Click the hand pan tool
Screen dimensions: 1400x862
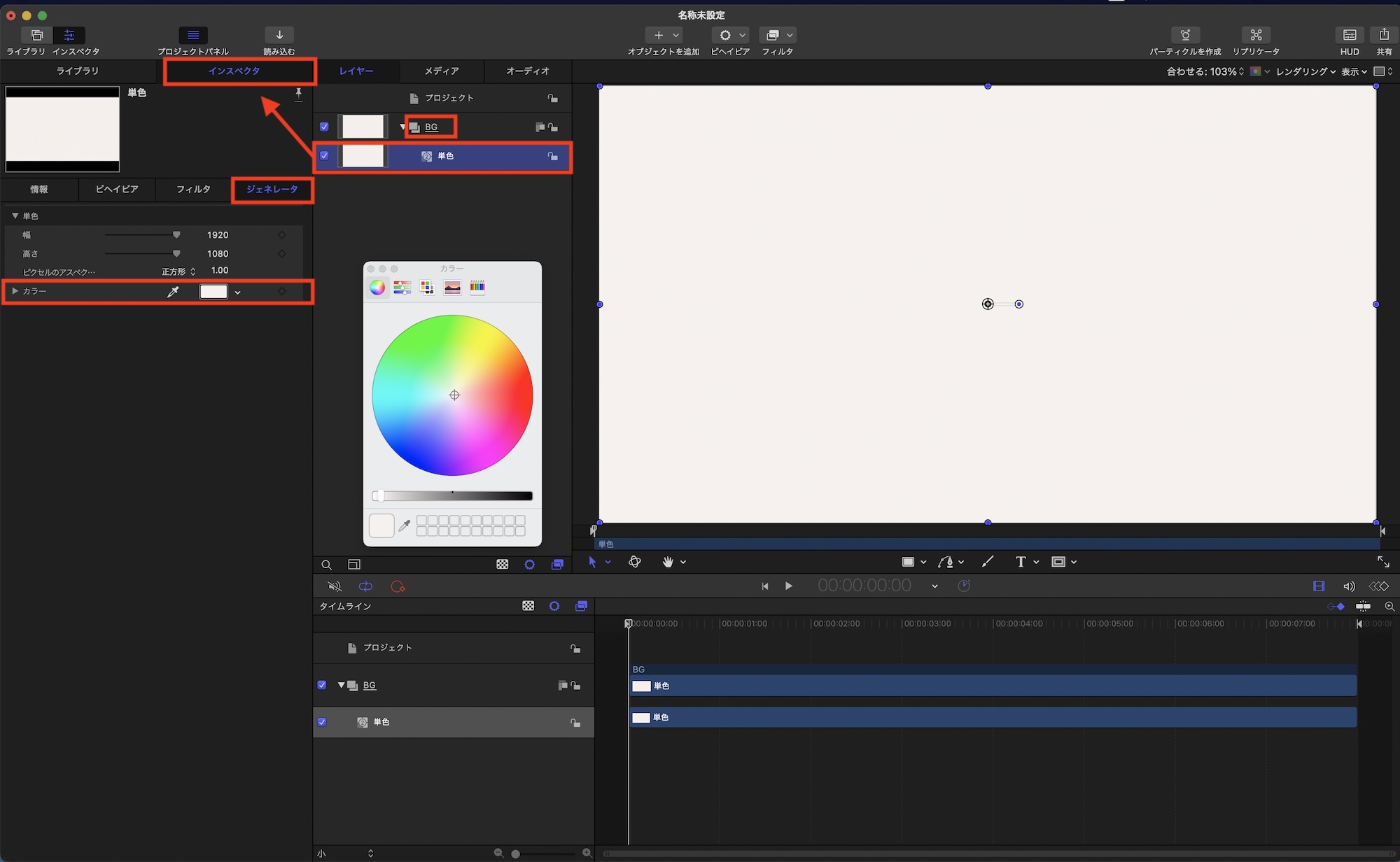tap(668, 562)
